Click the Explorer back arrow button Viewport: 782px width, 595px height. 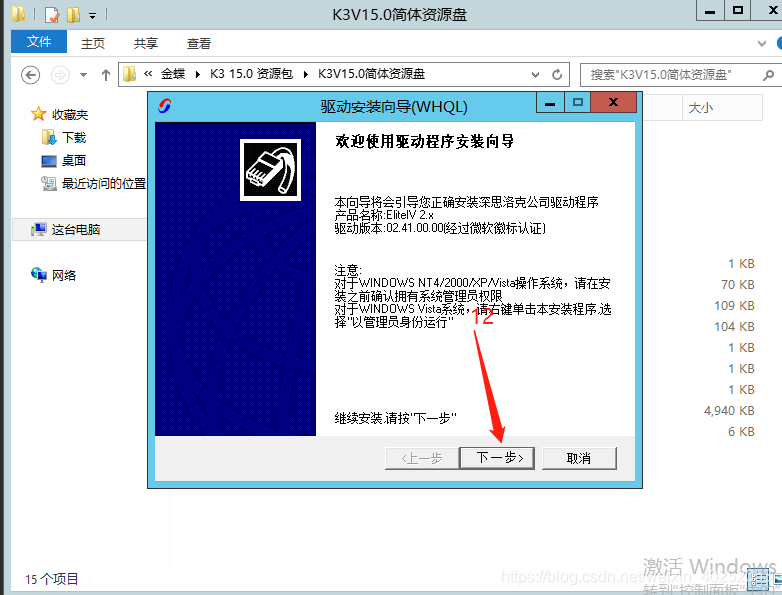pos(30,75)
